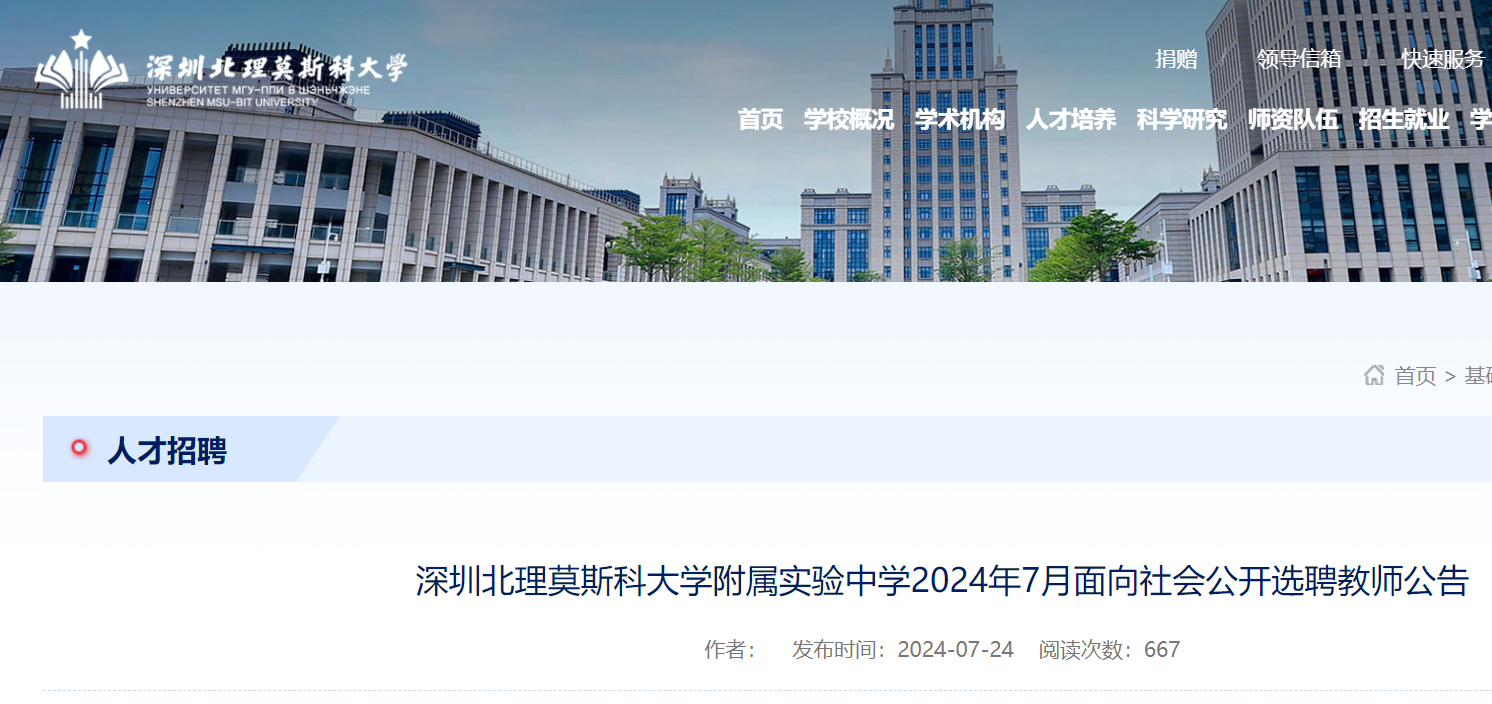1492x704 pixels.
Task: Click the 阅读次数：667 read count
Action: point(1109,650)
